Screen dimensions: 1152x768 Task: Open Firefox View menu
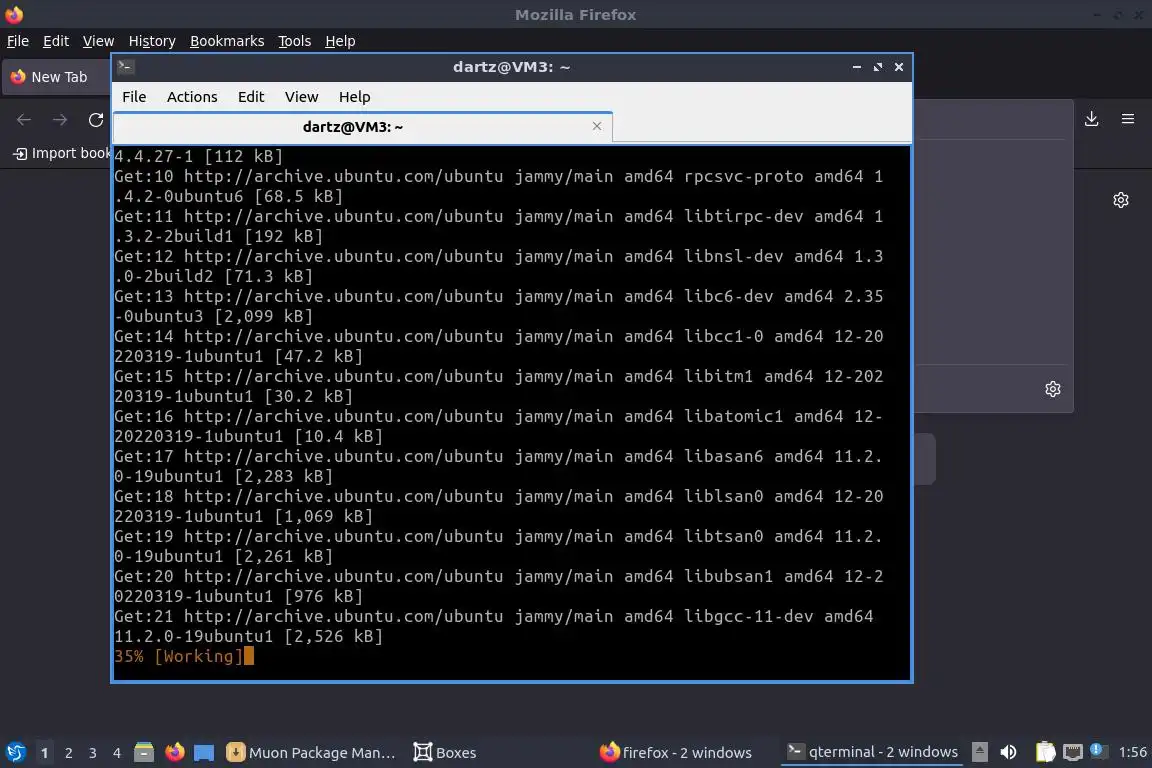[98, 41]
